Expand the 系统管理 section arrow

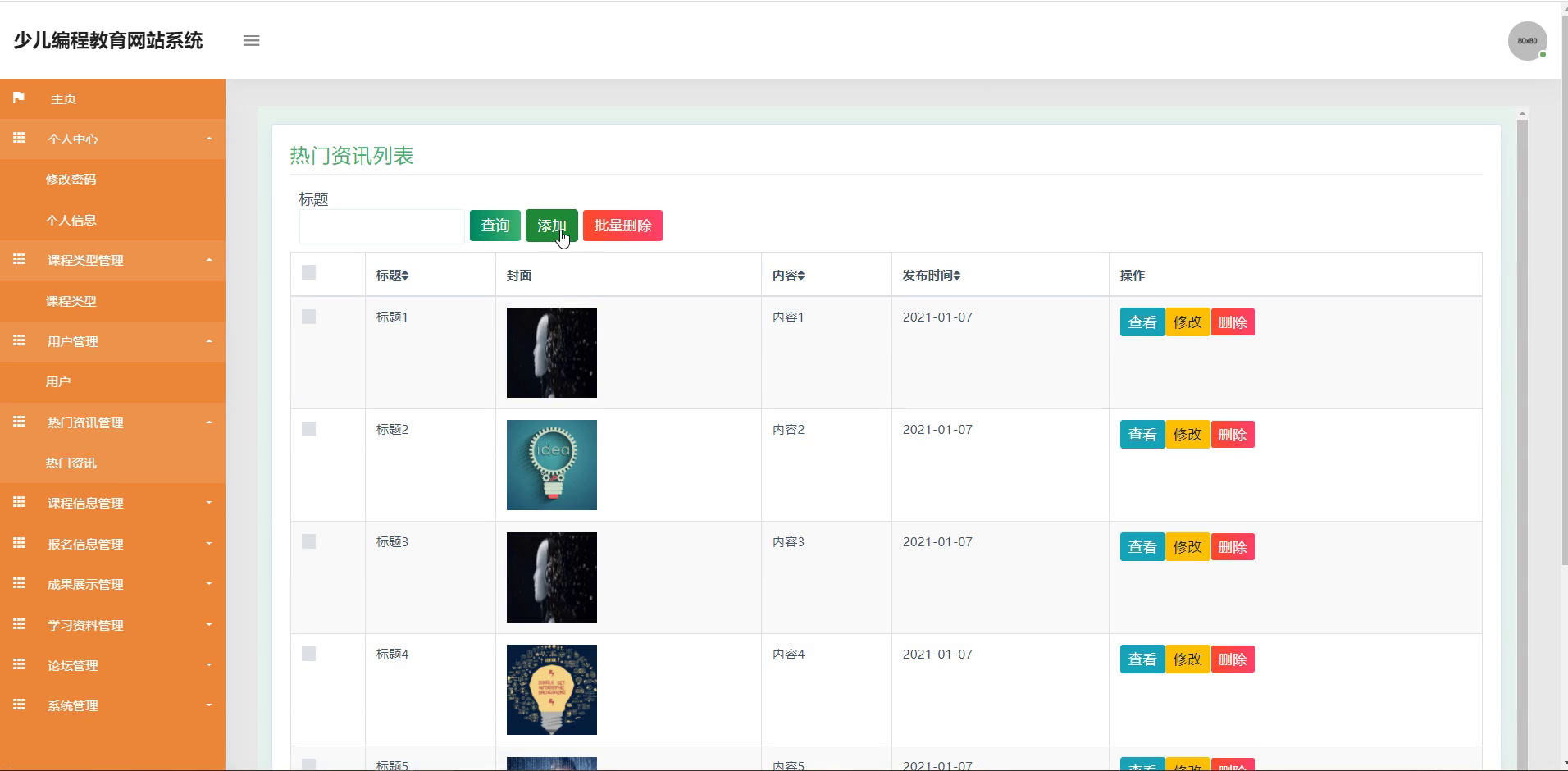click(209, 705)
